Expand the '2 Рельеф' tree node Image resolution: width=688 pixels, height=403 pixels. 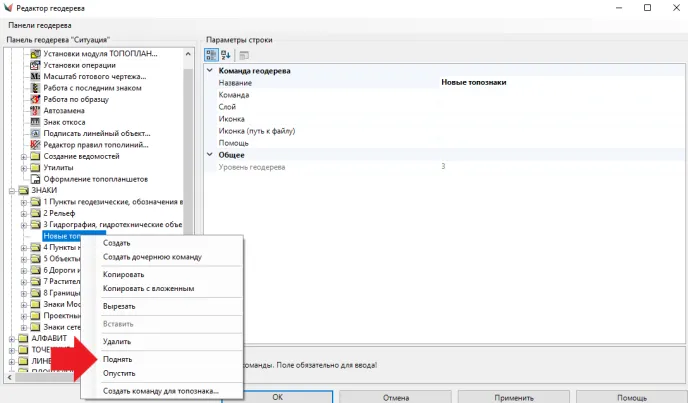tap(24, 213)
